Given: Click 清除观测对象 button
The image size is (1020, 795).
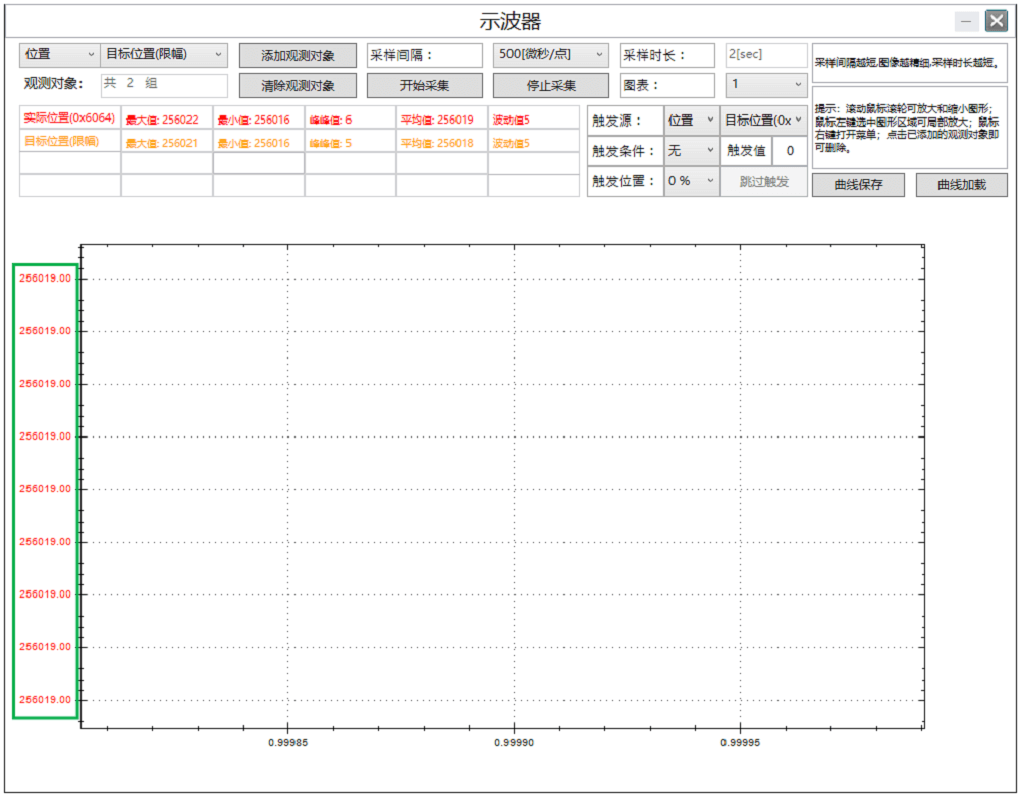Looking at the screenshot, I should click(x=297, y=86).
